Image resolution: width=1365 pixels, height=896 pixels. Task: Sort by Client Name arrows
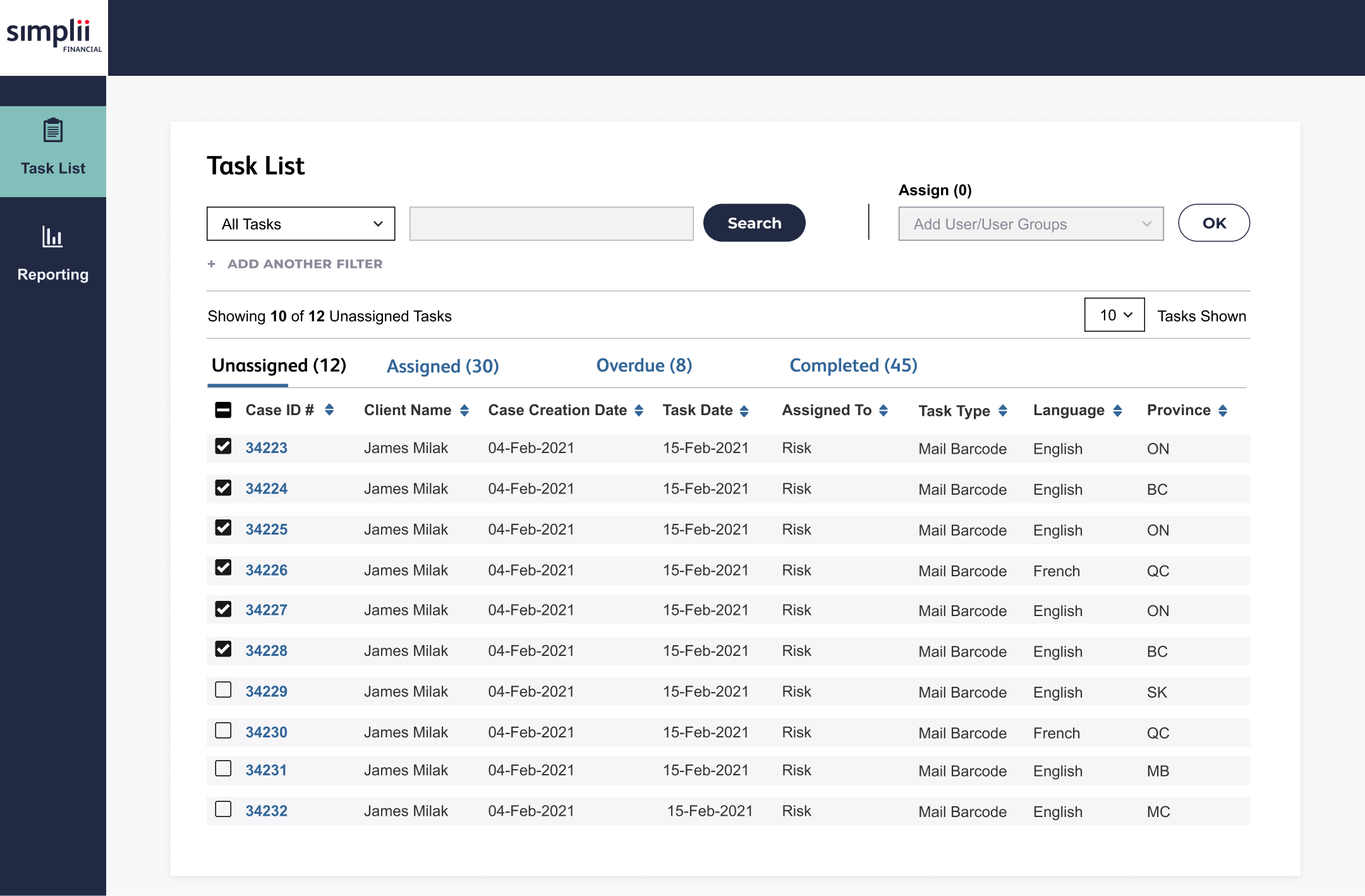point(464,411)
